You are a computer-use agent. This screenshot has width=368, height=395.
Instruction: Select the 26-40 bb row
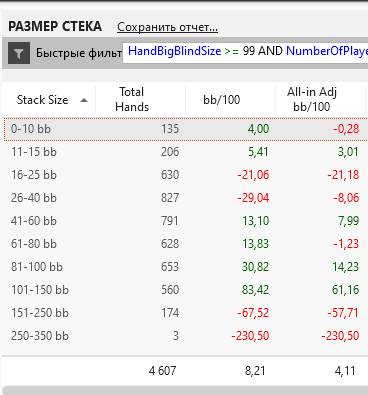point(185,198)
